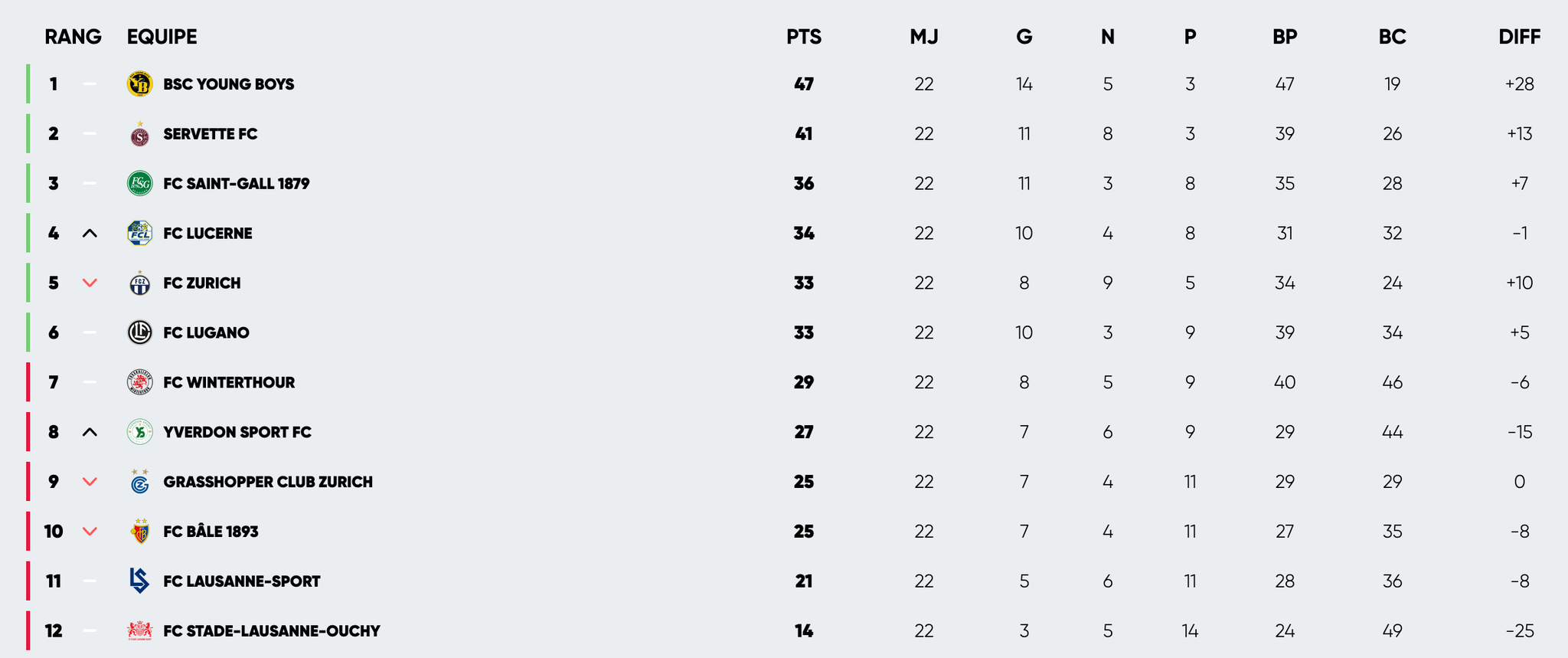
Task: Click the Yverdon Sport FC logo
Action: pyautogui.click(x=139, y=432)
